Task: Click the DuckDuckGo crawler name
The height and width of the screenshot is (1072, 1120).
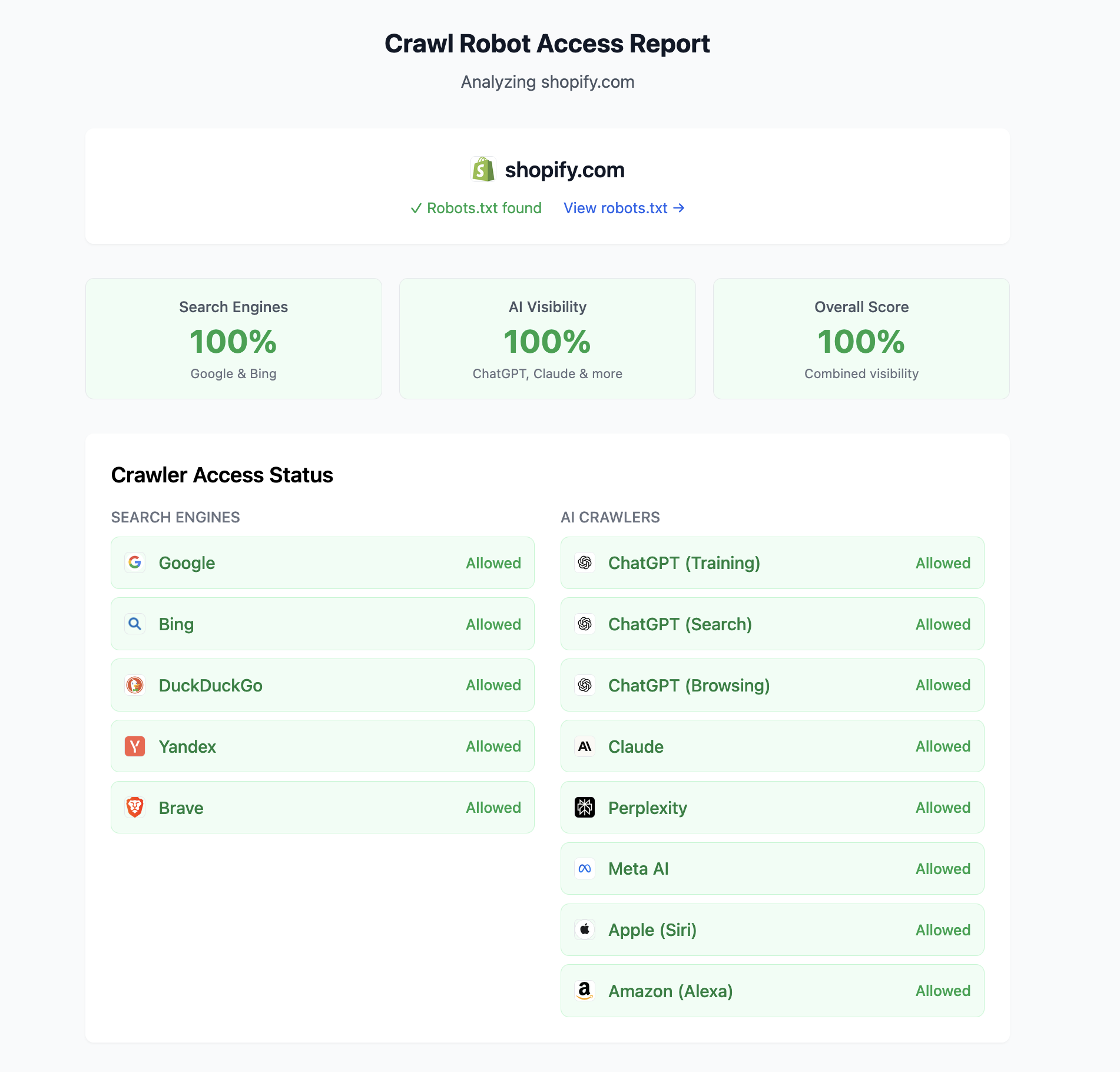Action: (x=211, y=686)
